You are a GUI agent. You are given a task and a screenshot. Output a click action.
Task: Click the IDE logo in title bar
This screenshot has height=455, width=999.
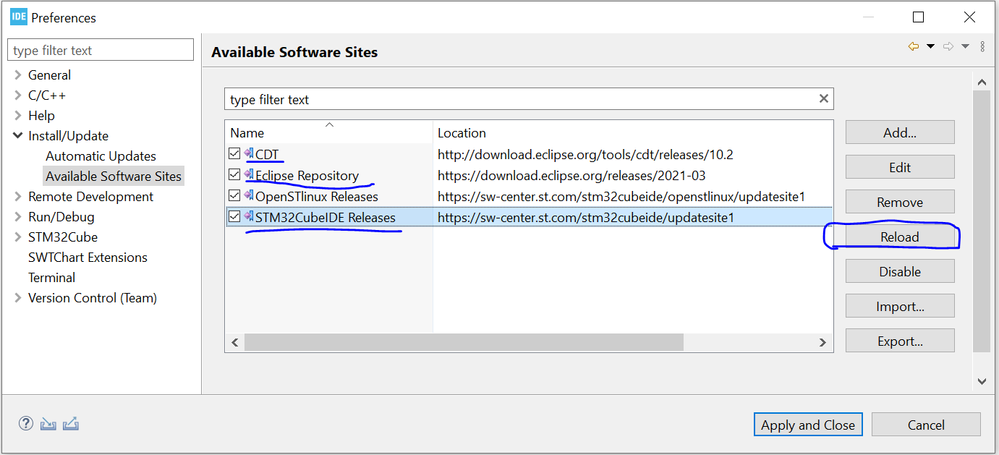[18, 17]
